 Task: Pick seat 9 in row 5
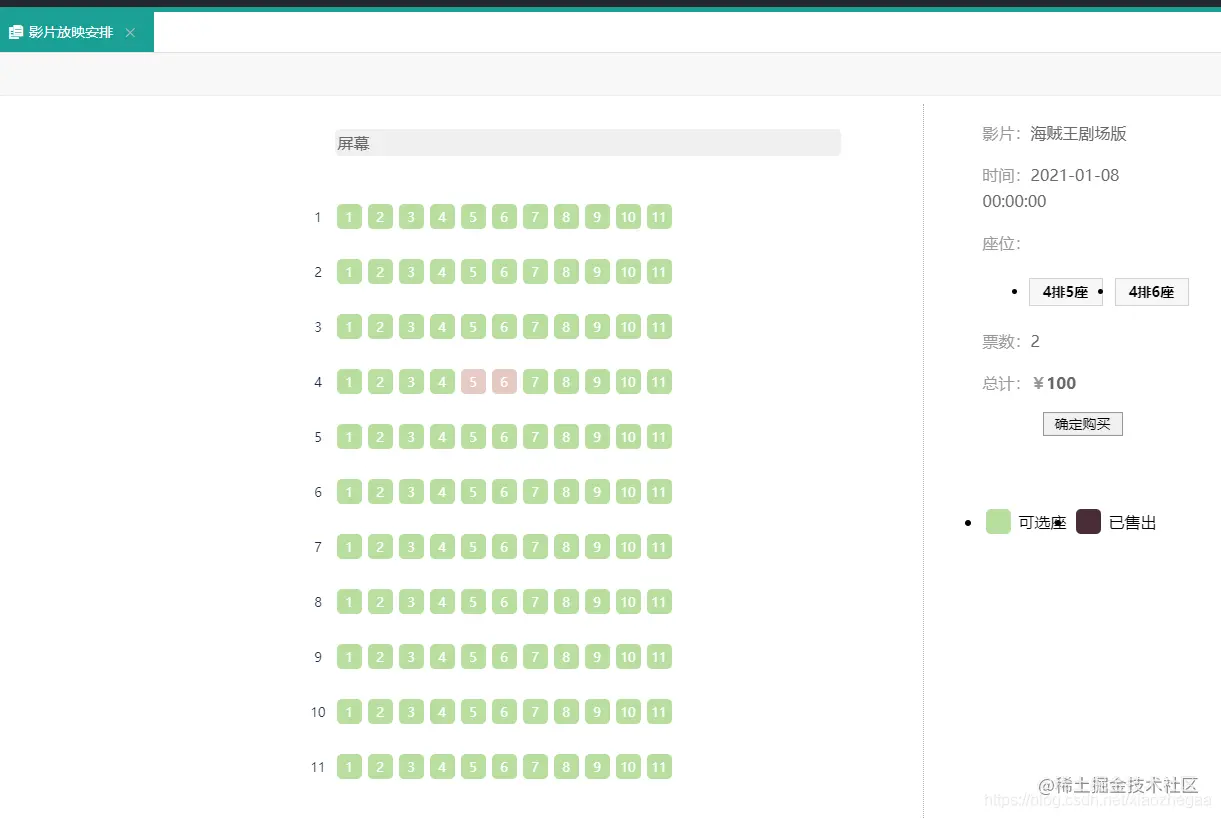coord(597,437)
